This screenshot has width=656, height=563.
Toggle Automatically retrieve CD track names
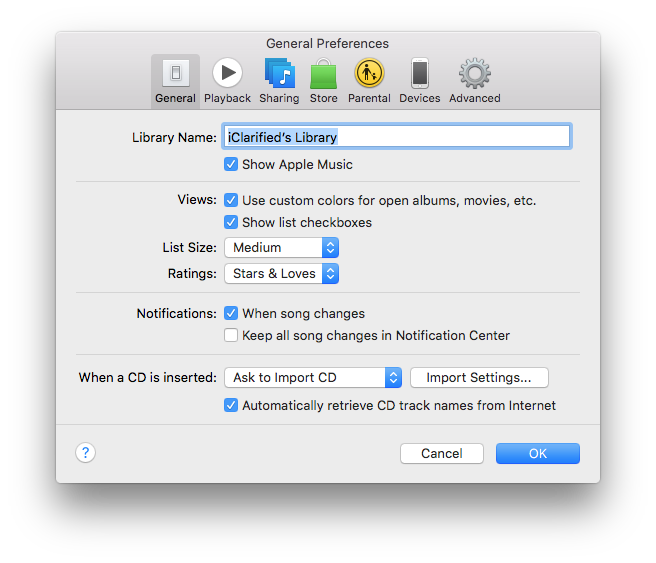(x=231, y=405)
